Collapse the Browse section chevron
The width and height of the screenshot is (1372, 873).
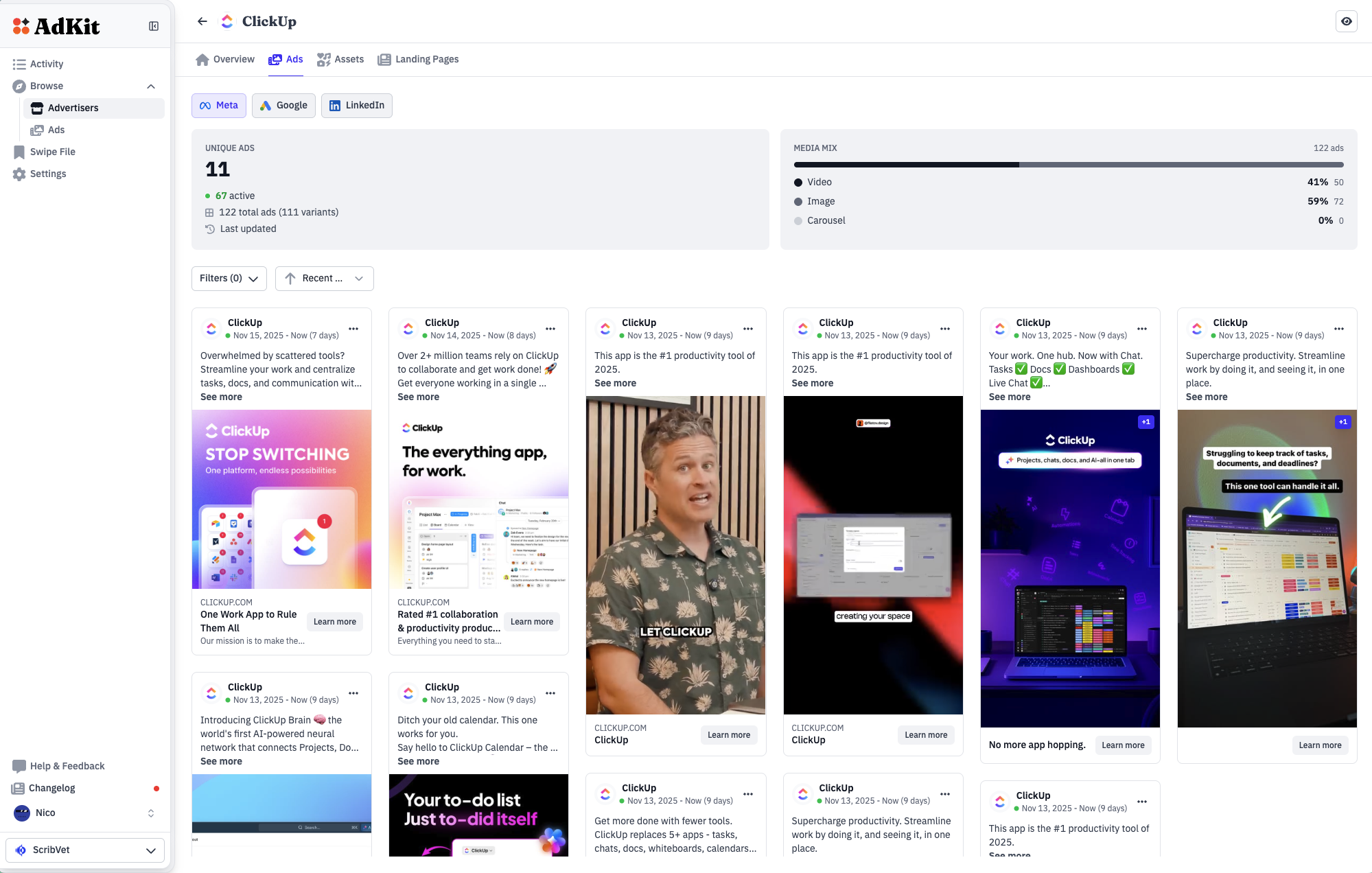point(151,86)
